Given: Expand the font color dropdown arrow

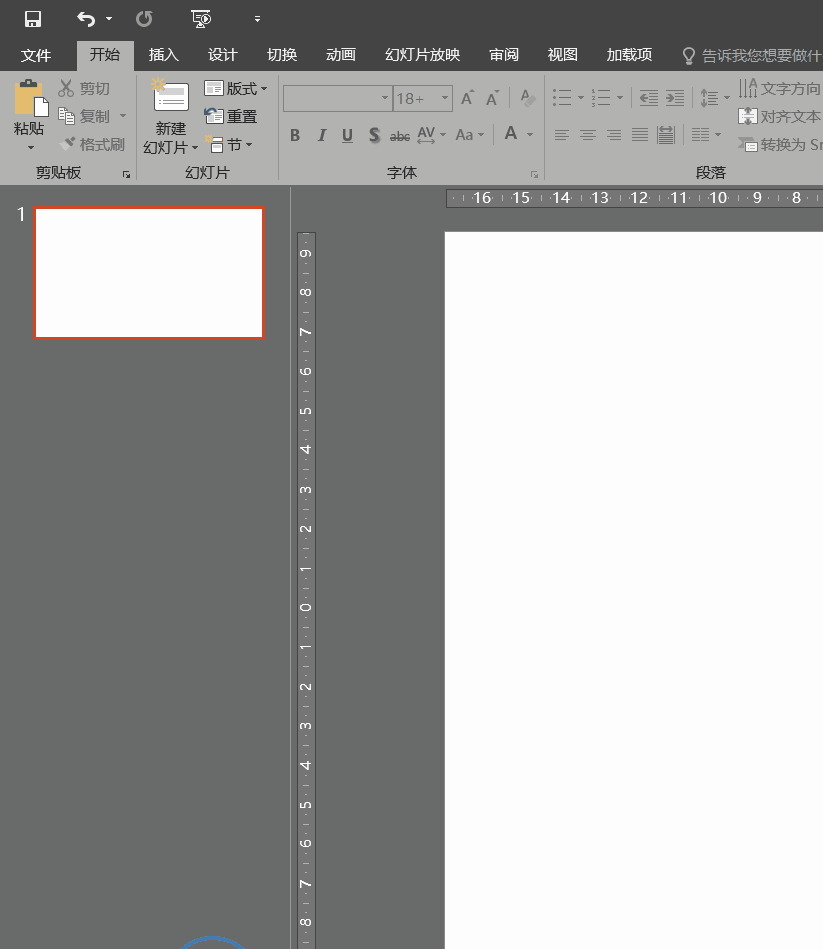Looking at the screenshot, I should pyautogui.click(x=530, y=134).
